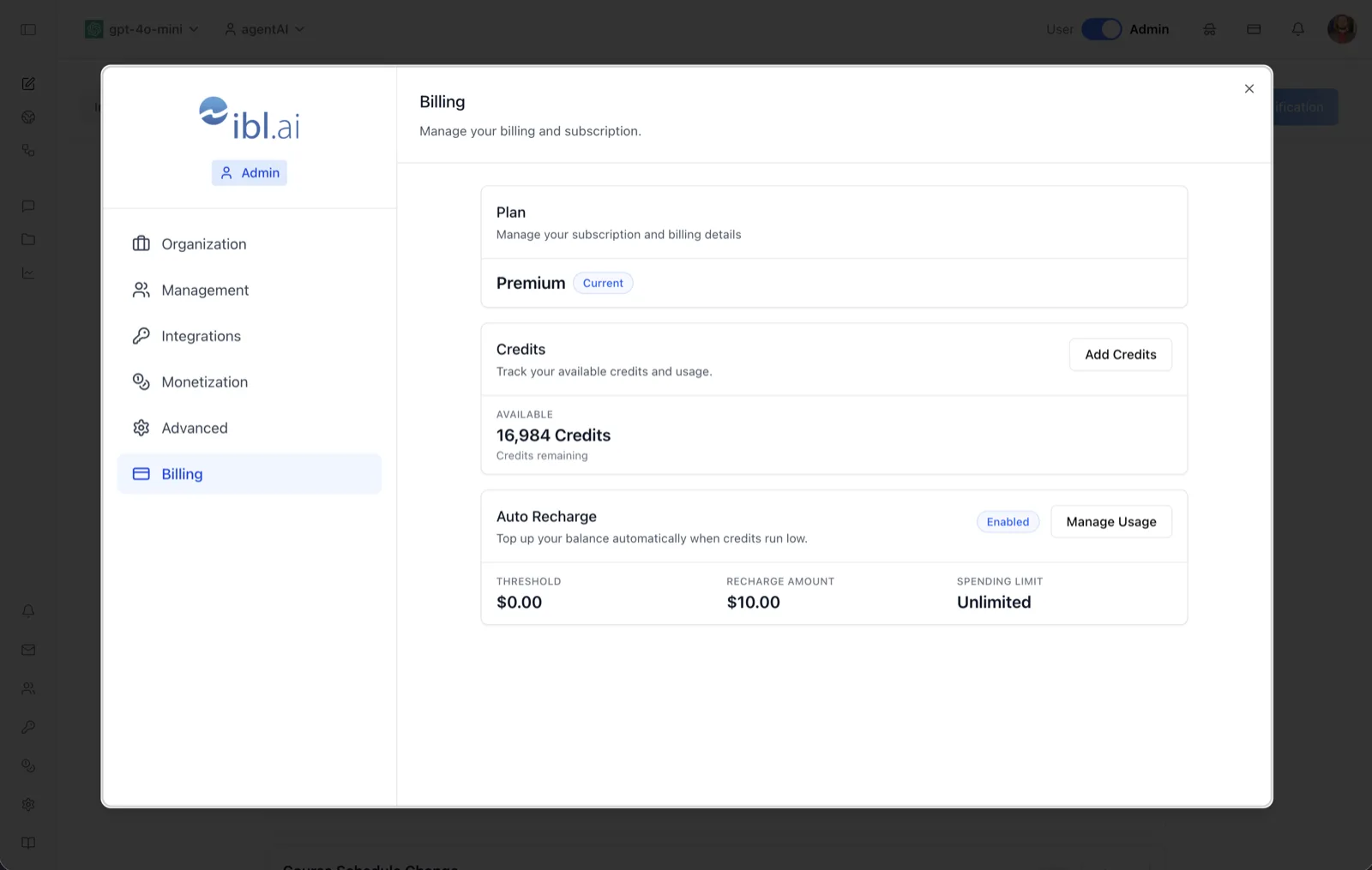Open the chat bubble icon in left sidebar
Screen dimensions: 1372x870
pos(28,206)
